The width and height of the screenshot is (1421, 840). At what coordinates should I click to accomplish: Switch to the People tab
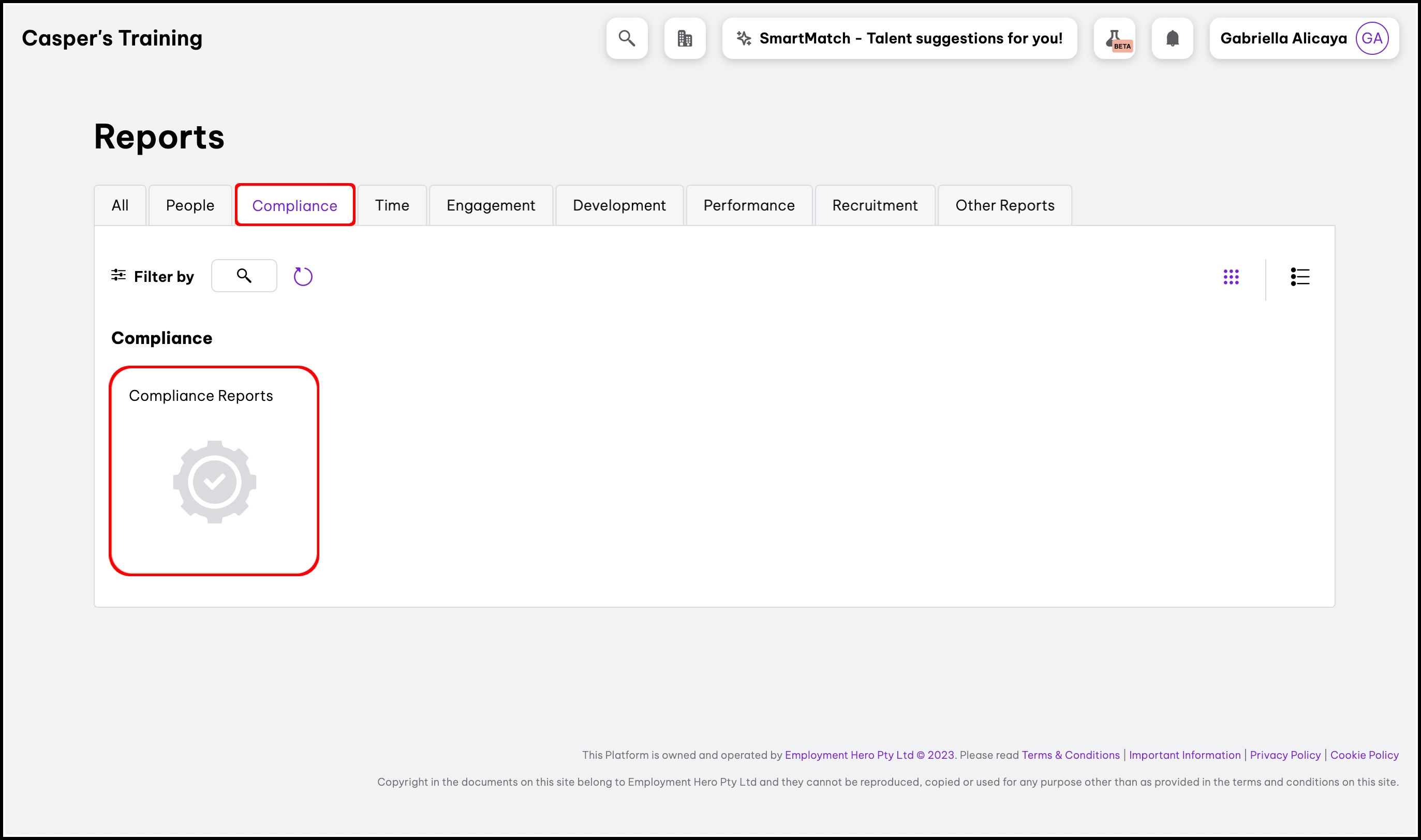pyautogui.click(x=190, y=205)
